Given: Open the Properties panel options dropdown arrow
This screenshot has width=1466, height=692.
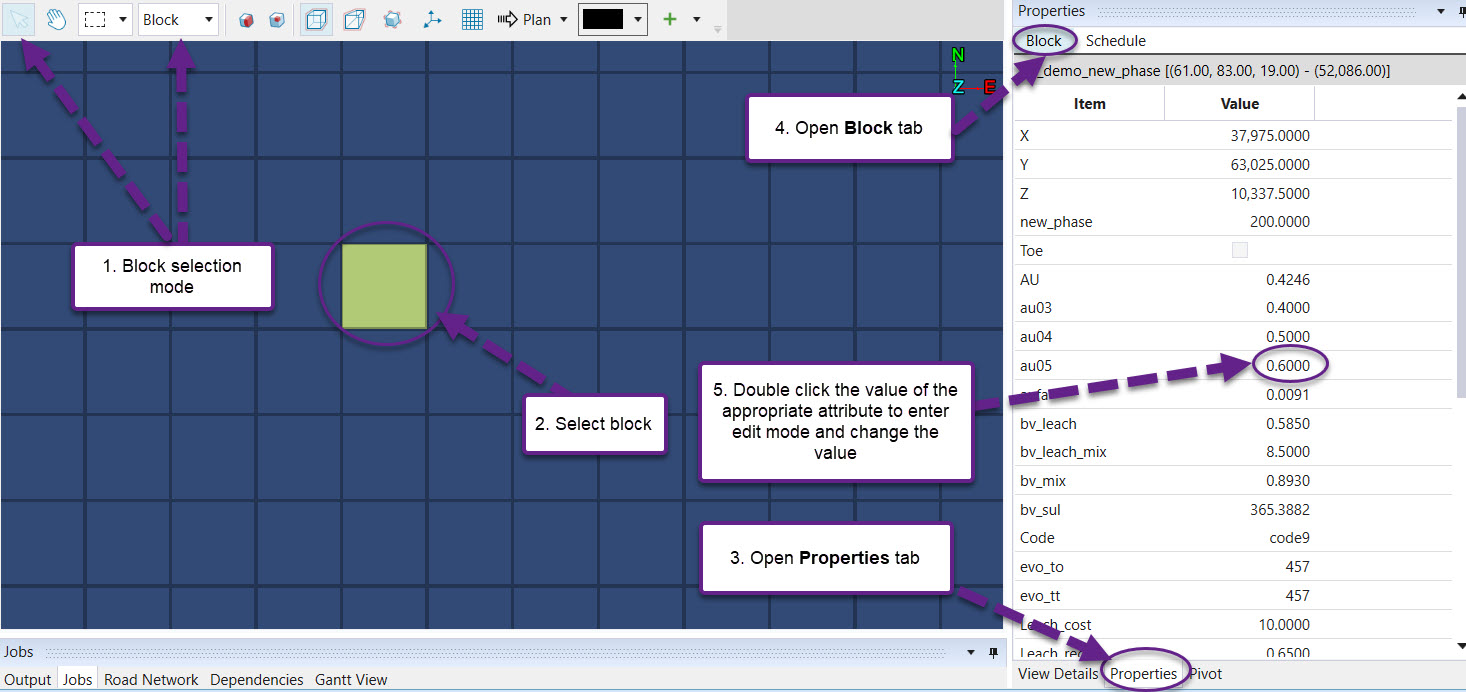Looking at the screenshot, I should [1440, 11].
